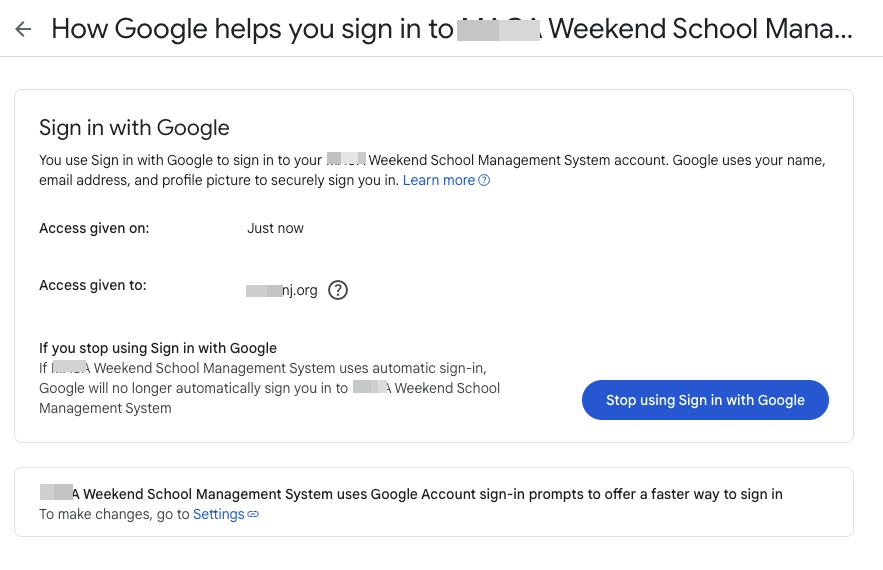
Task: Click Stop using Sign in with Google button
Action: point(705,400)
